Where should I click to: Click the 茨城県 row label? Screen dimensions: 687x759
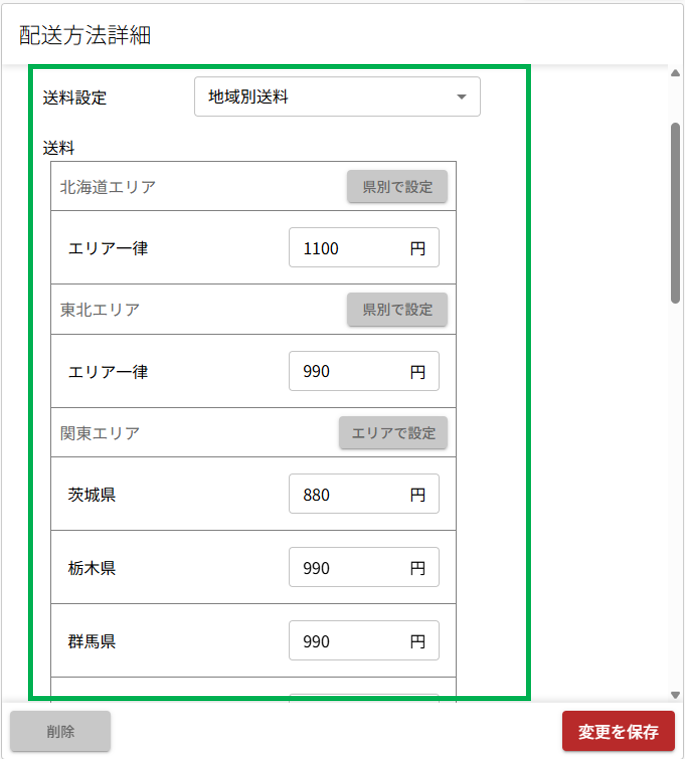coord(92,495)
